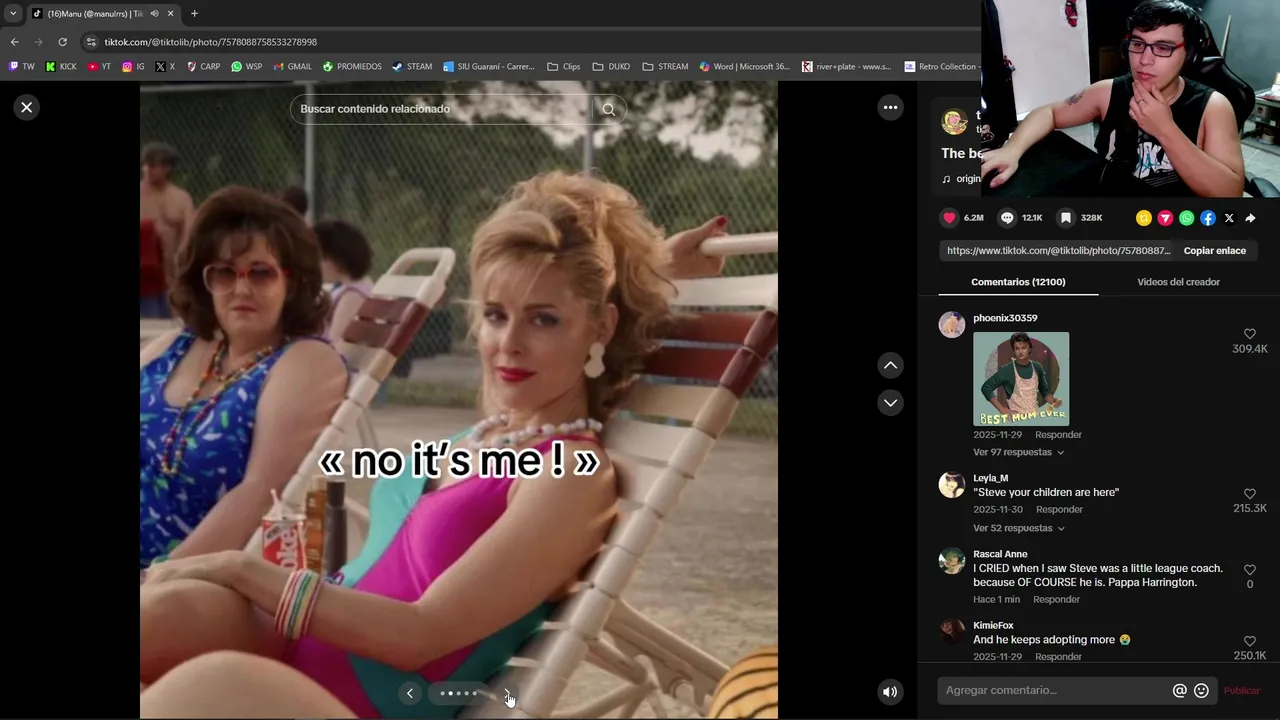The image size is (1280, 720).
Task: Send to friends via red icon
Action: tap(1165, 218)
